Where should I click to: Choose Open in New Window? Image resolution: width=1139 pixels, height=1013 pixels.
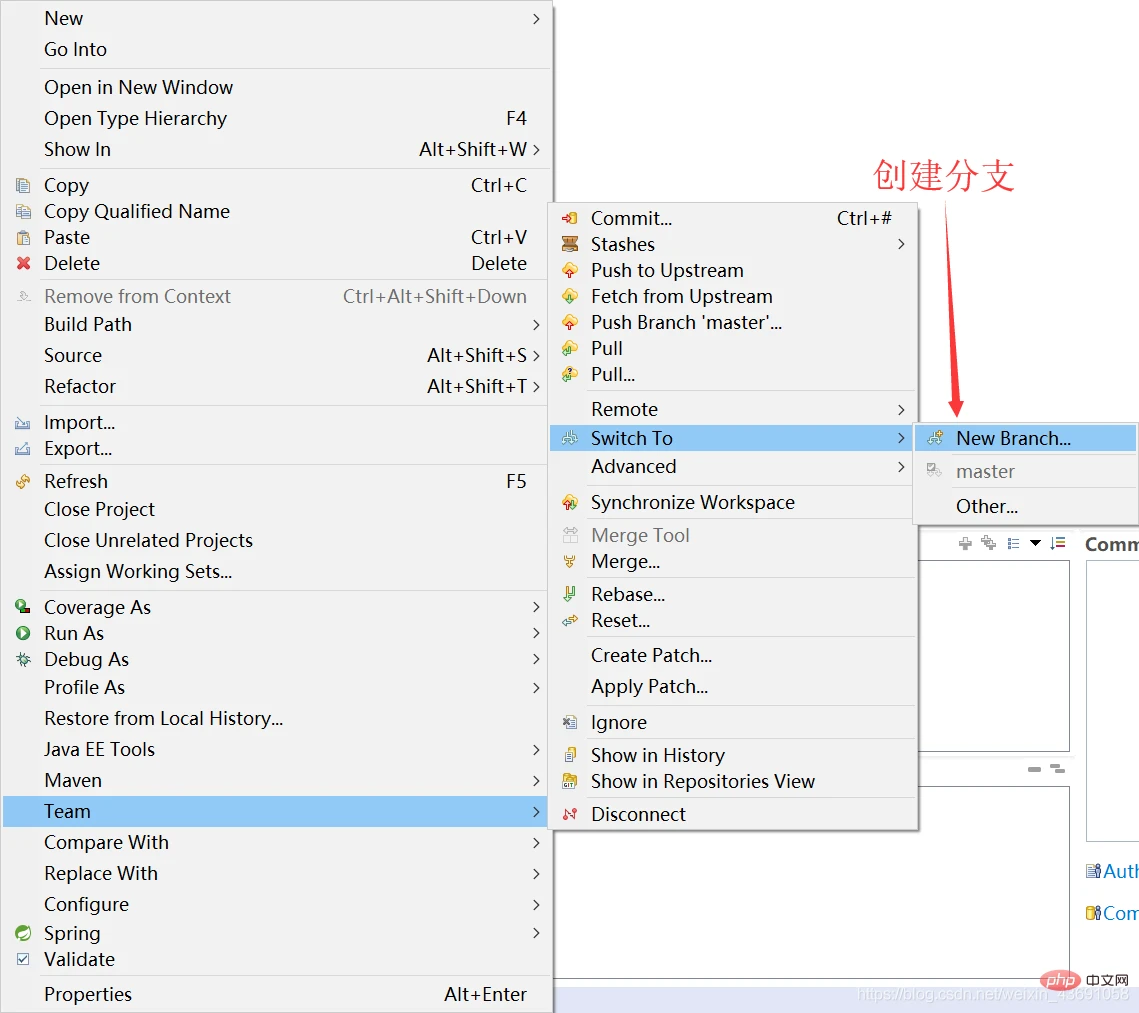click(x=138, y=87)
